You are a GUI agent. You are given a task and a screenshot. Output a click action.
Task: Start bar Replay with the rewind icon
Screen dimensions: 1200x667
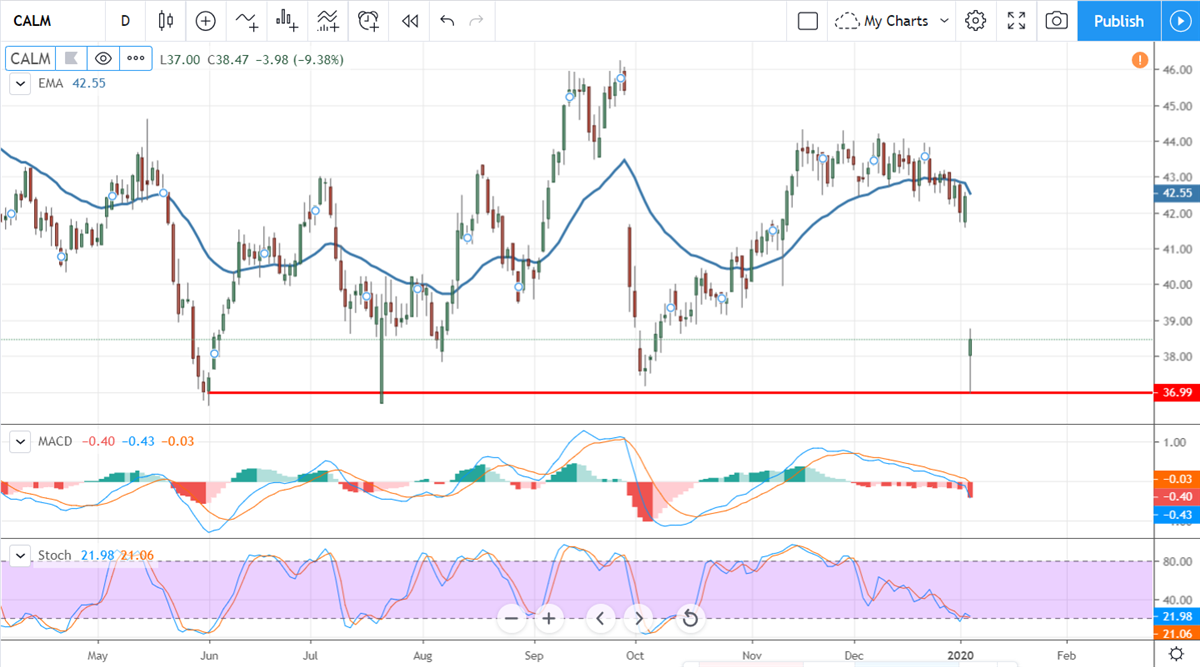click(x=408, y=20)
